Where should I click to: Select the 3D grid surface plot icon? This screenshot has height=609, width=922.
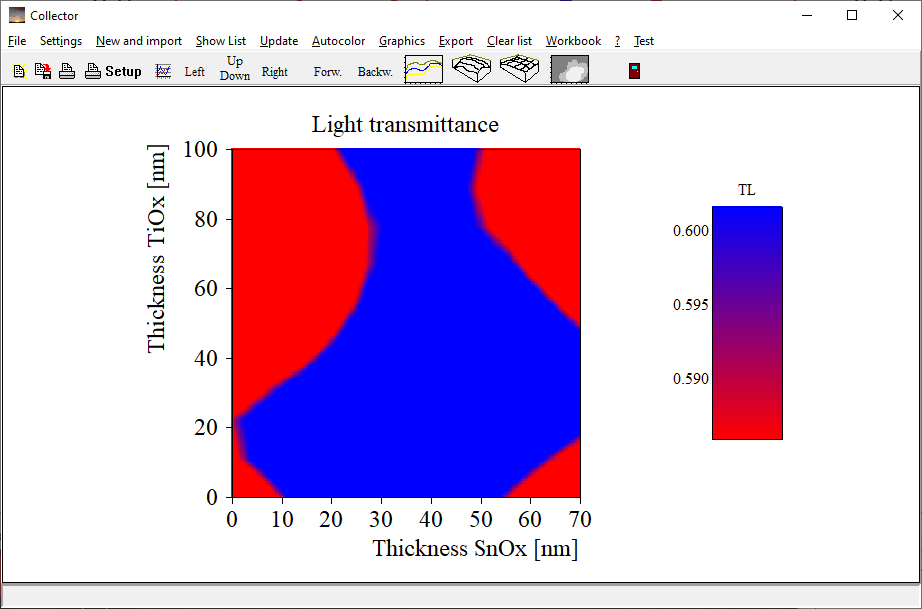(x=520, y=69)
